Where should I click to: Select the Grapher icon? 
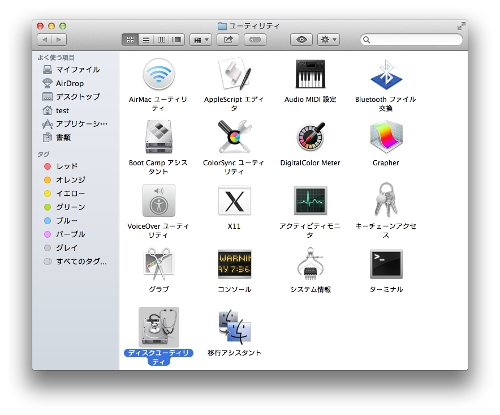(x=386, y=137)
